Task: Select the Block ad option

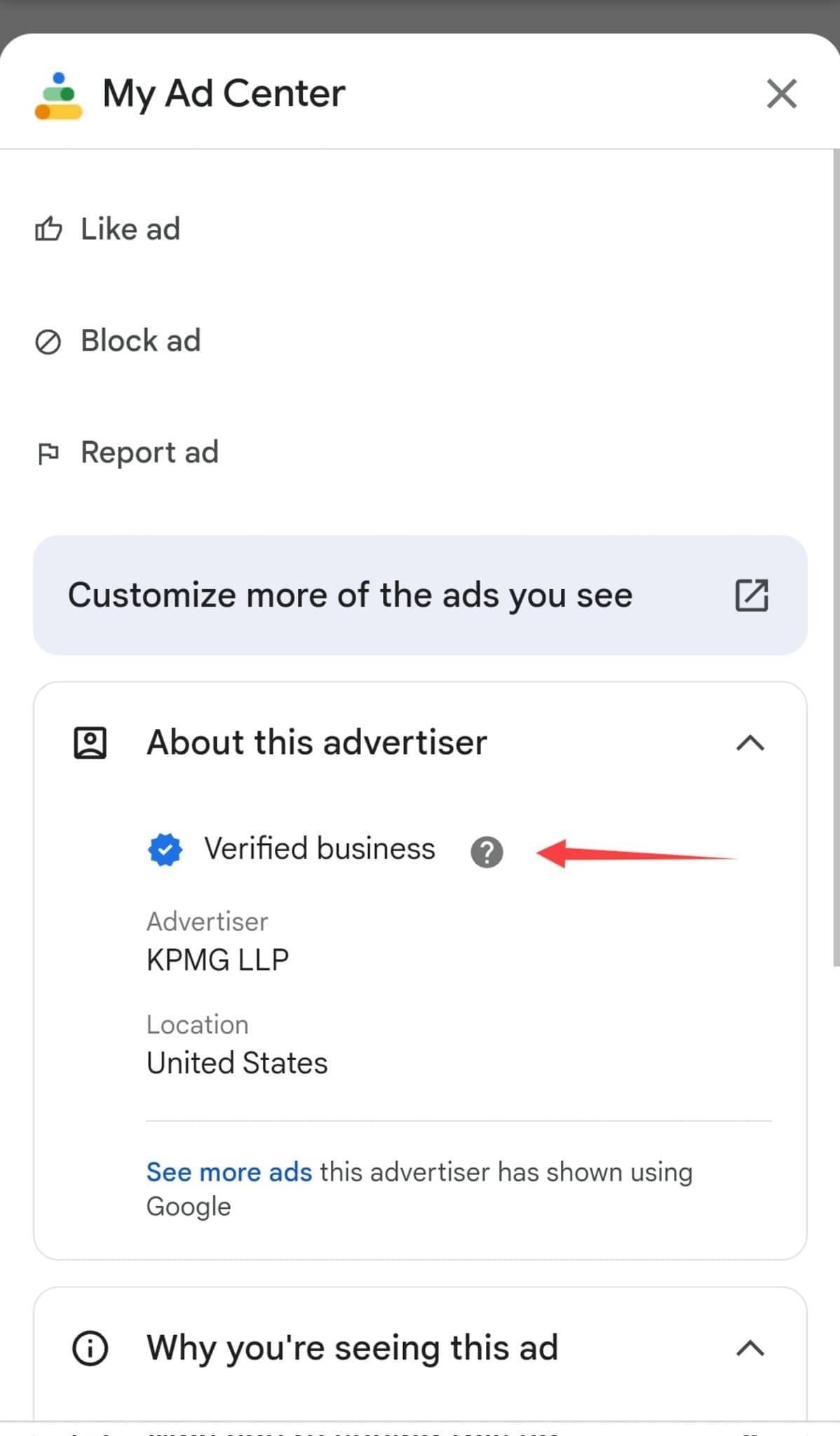Action: (x=140, y=341)
